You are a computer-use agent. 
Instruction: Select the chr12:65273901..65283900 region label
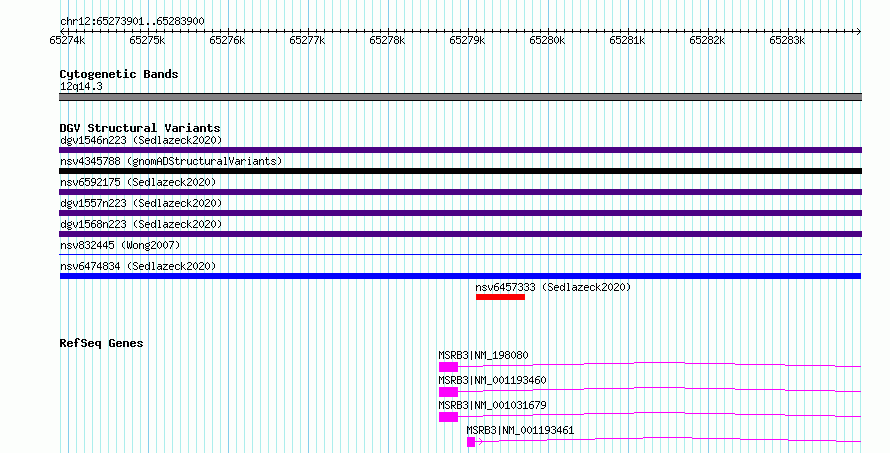point(132,22)
